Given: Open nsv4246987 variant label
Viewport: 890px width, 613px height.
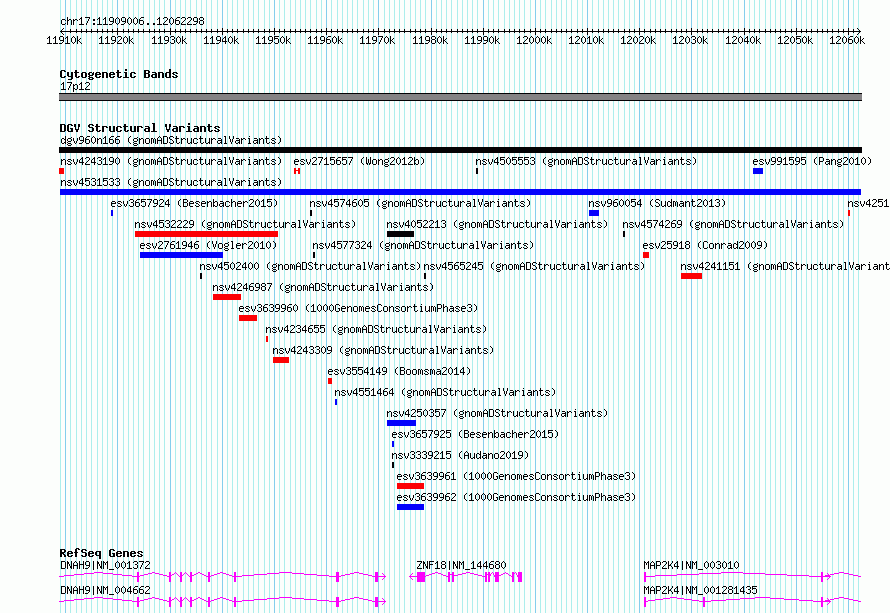Looking at the screenshot, I should tap(323, 287).
